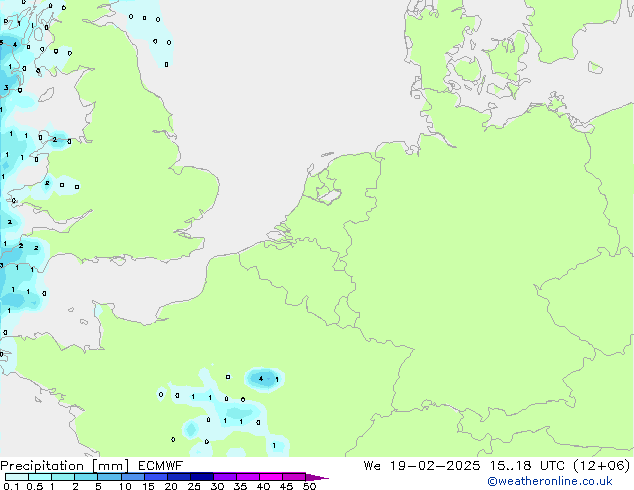
Task: Click the legend tick label "25"
Action: [194, 487]
